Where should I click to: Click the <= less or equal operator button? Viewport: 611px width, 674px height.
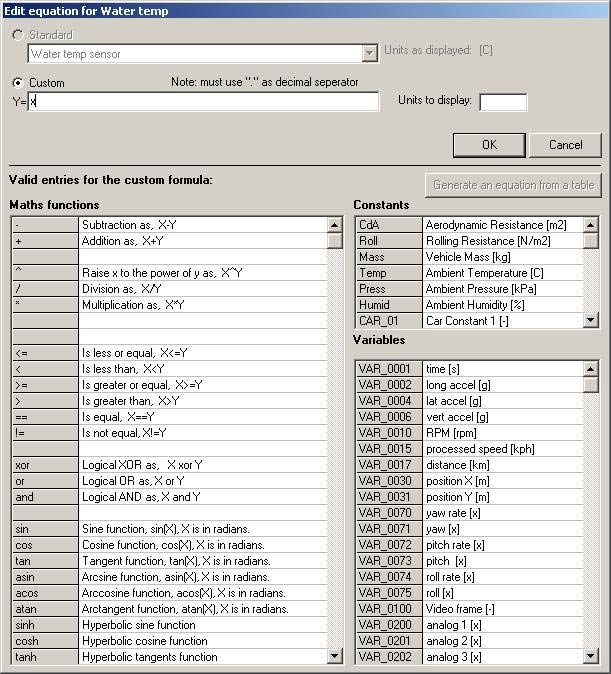45,353
